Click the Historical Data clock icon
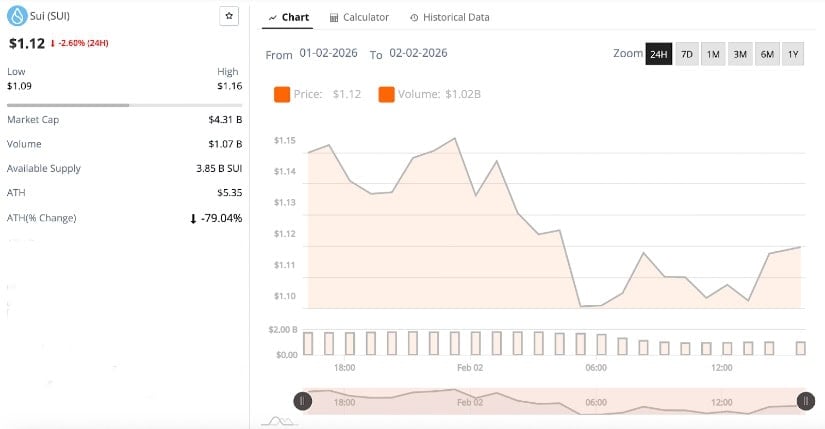The height and width of the screenshot is (429, 825). pos(413,18)
